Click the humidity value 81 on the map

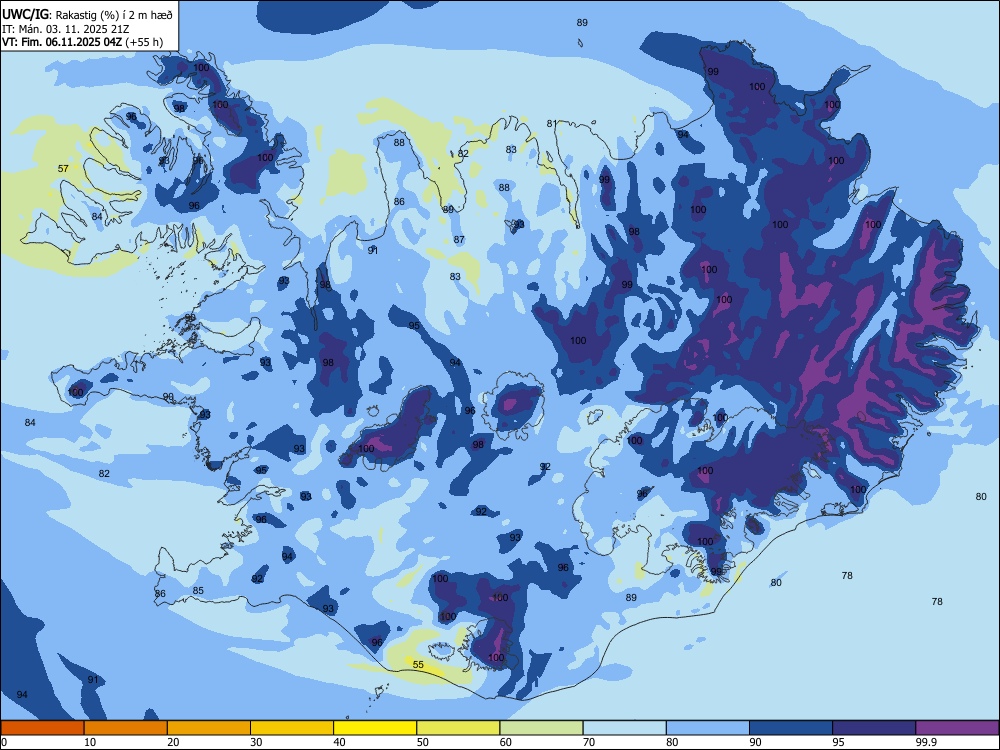tap(552, 123)
